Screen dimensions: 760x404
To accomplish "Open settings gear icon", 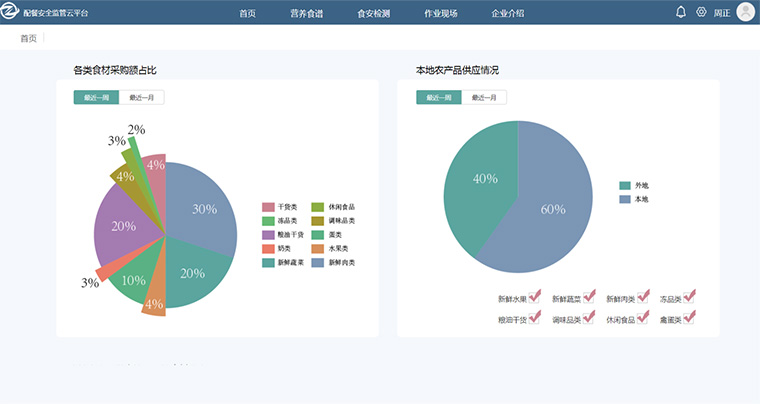I will click(701, 12).
